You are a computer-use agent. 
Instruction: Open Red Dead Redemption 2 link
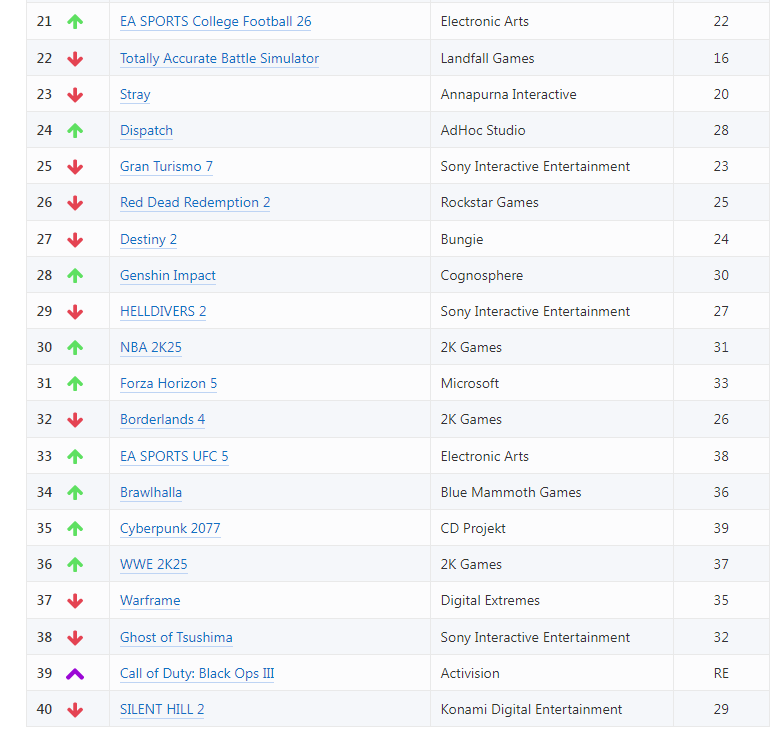point(195,202)
